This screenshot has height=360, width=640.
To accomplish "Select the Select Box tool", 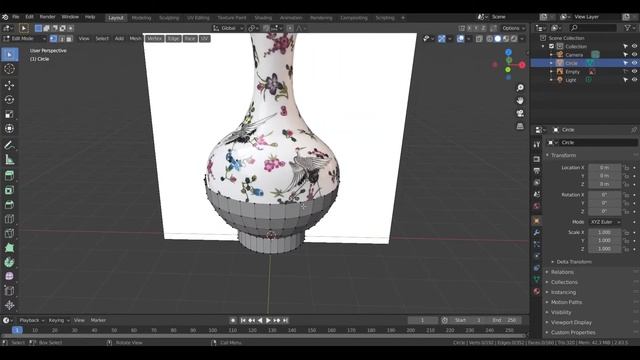I will pyautogui.click(x=9, y=54).
